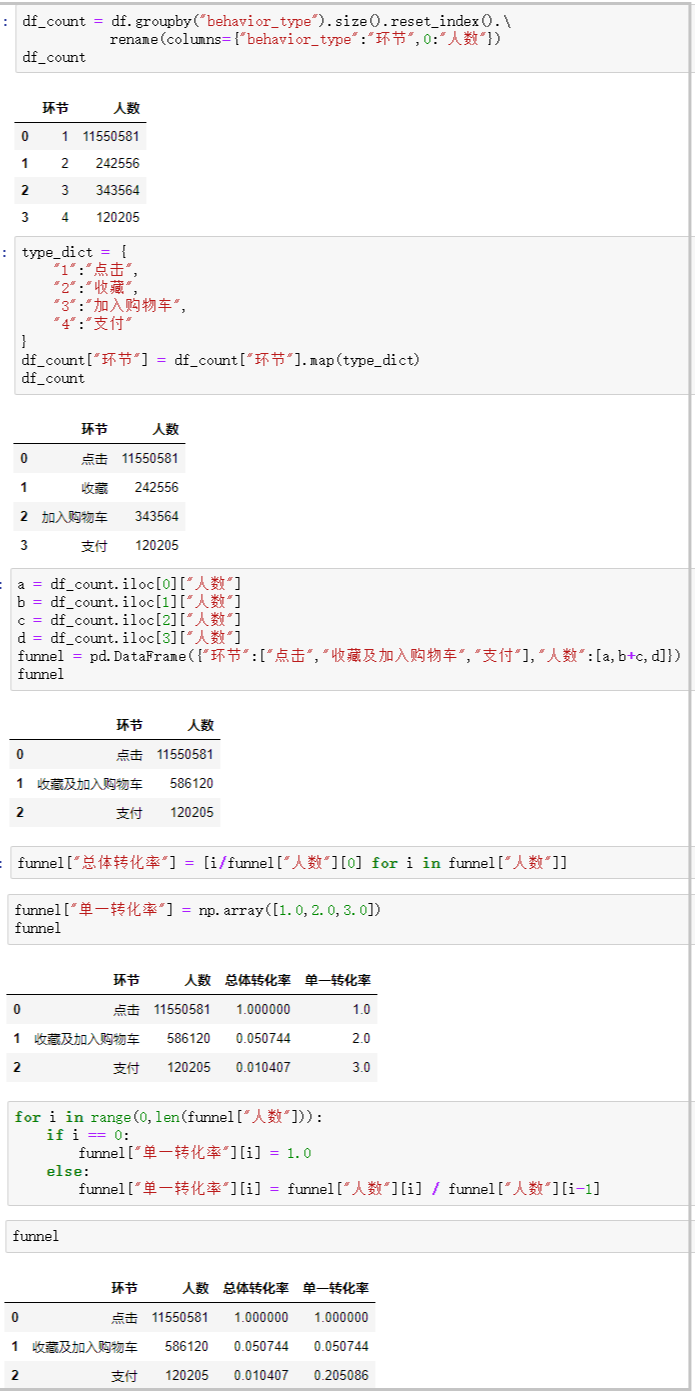The height and width of the screenshot is (1393, 695).
Task: Click the 2.0 value in 单一转化率 column
Action: coord(361,1039)
